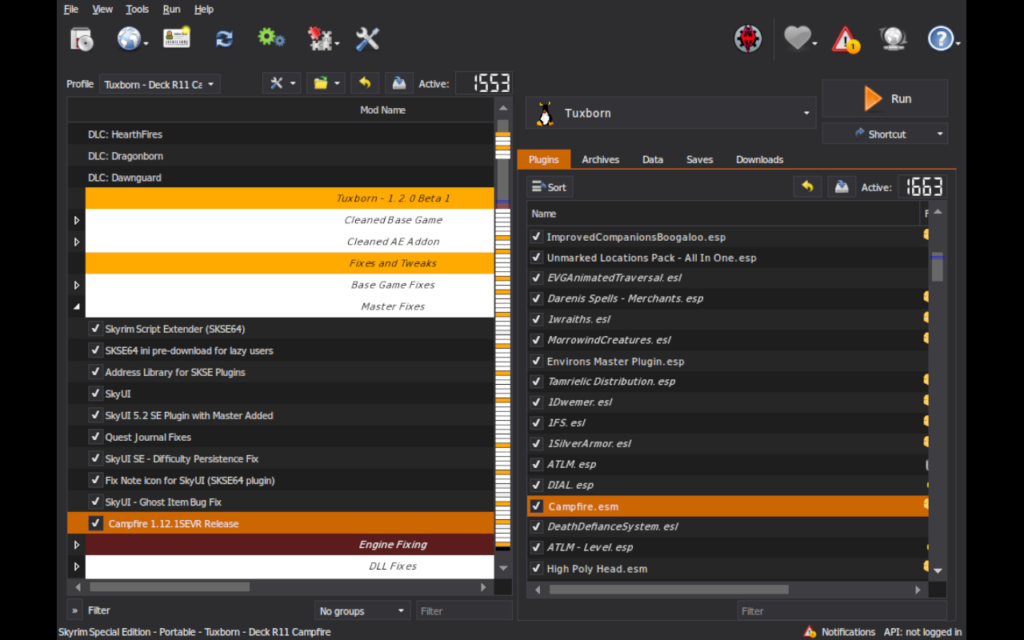1024x640 pixels.
Task: Disable the Campfire.esm plugin checkbox
Action: (x=537, y=506)
